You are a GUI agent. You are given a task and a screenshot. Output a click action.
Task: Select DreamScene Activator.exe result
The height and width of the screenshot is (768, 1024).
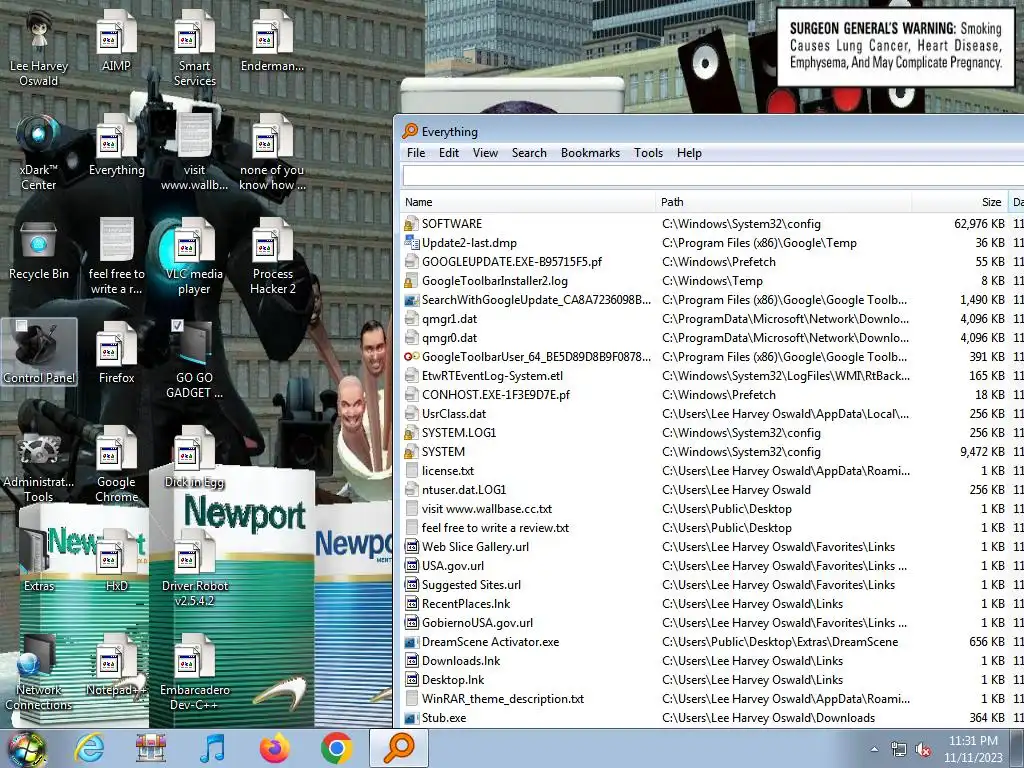(712, 642)
